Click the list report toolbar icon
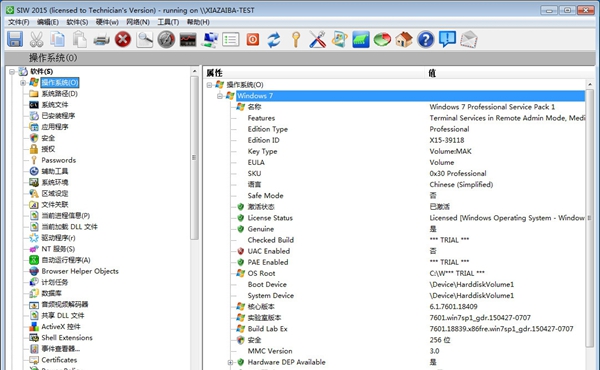 click(231, 39)
